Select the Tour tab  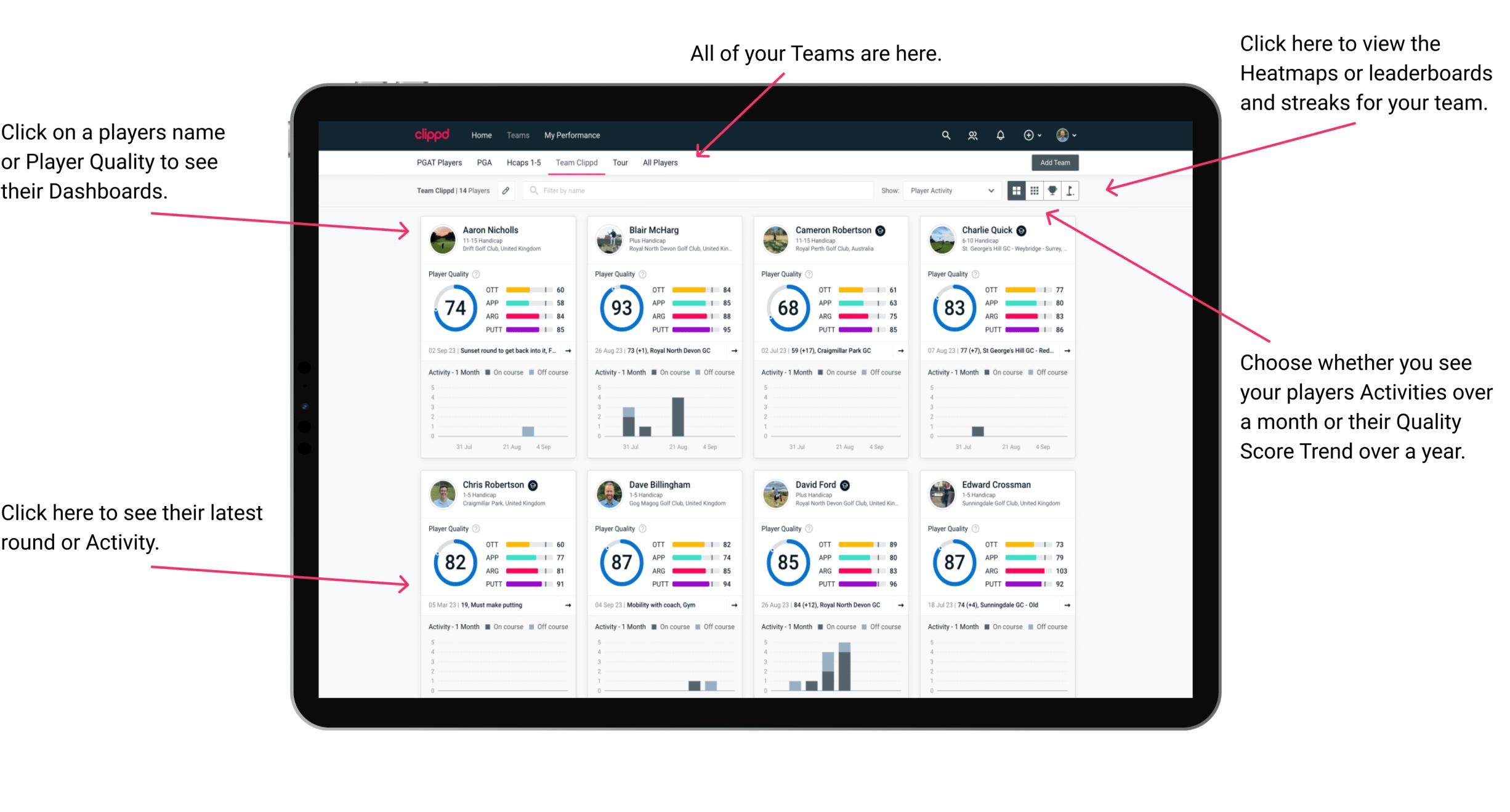point(625,165)
